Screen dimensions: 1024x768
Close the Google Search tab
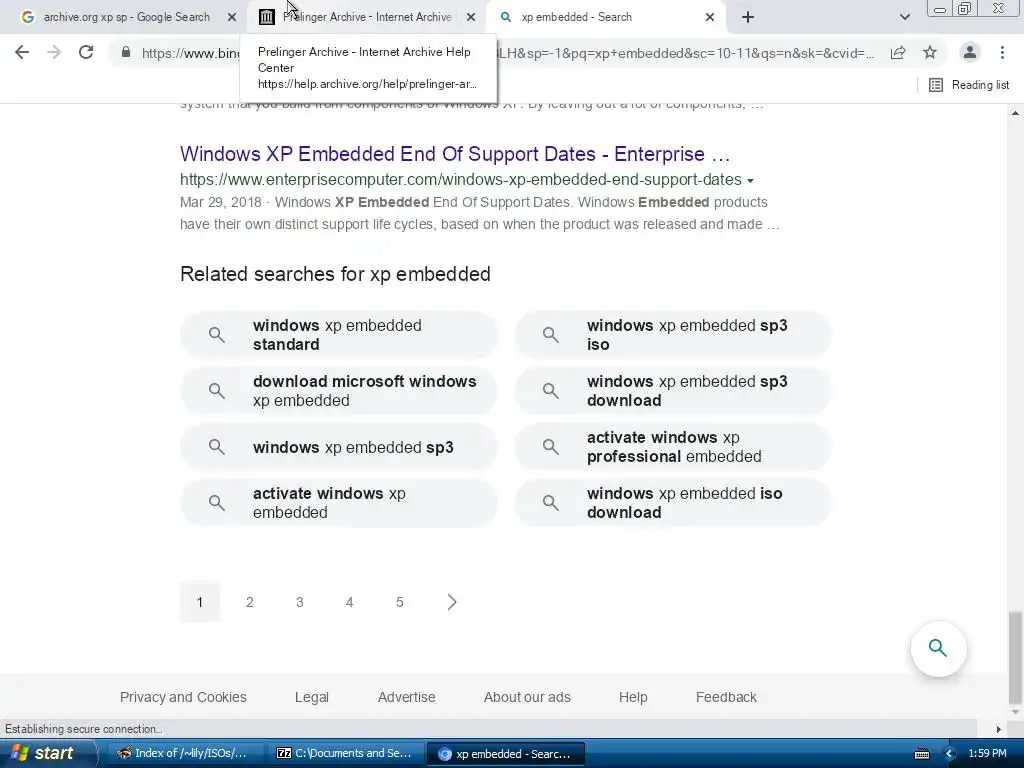(232, 18)
